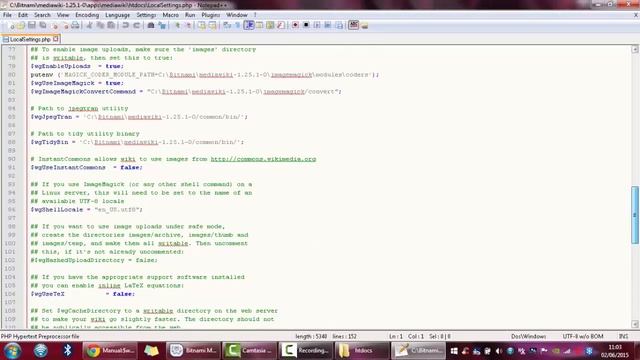Cut selection using the scissors icon
Image resolution: width=640 pixels, height=360 pixels.
tap(89, 25)
